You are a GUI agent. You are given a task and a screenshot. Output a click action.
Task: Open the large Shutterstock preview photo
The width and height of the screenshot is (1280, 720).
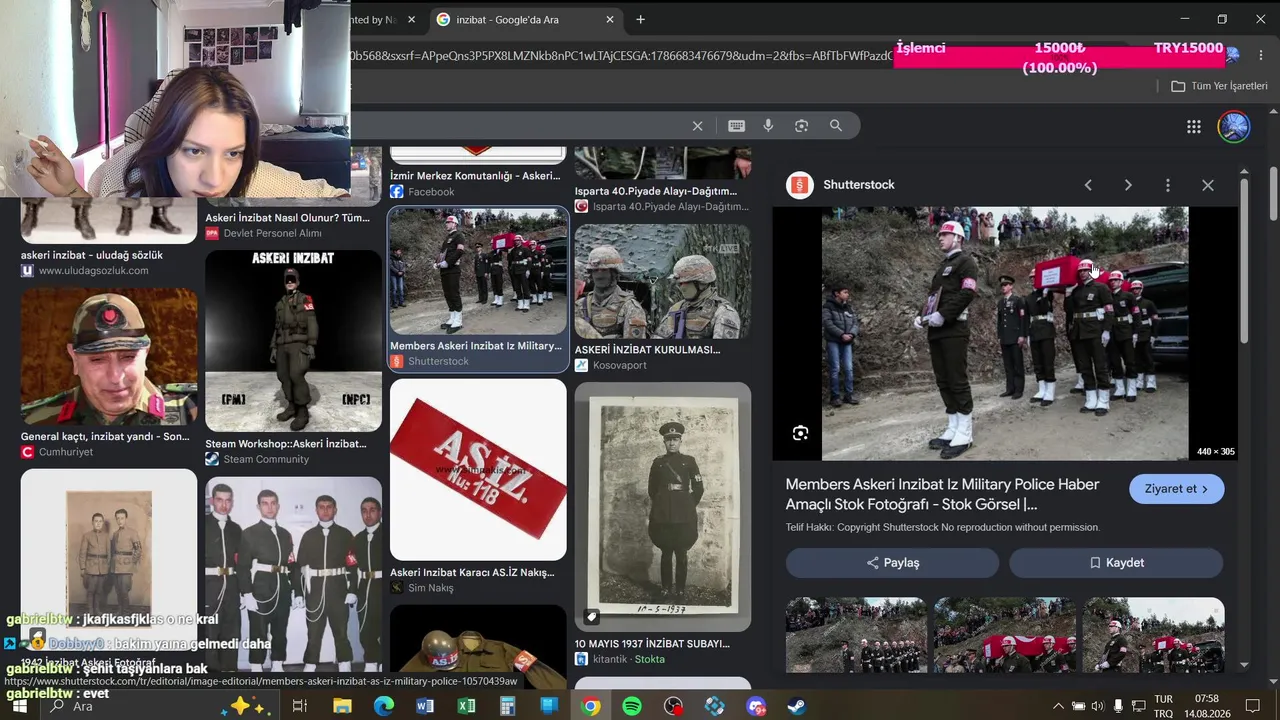point(1005,334)
